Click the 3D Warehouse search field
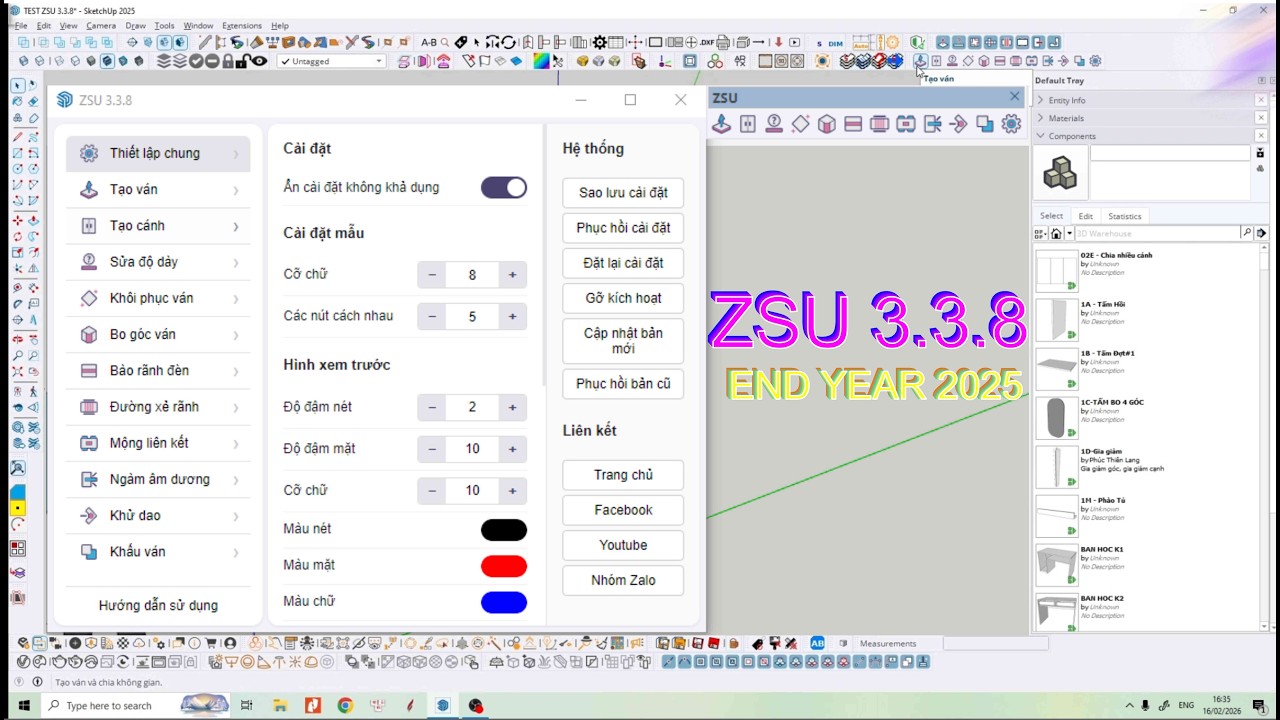This screenshot has height=720, width=1280. [1157, 233]
